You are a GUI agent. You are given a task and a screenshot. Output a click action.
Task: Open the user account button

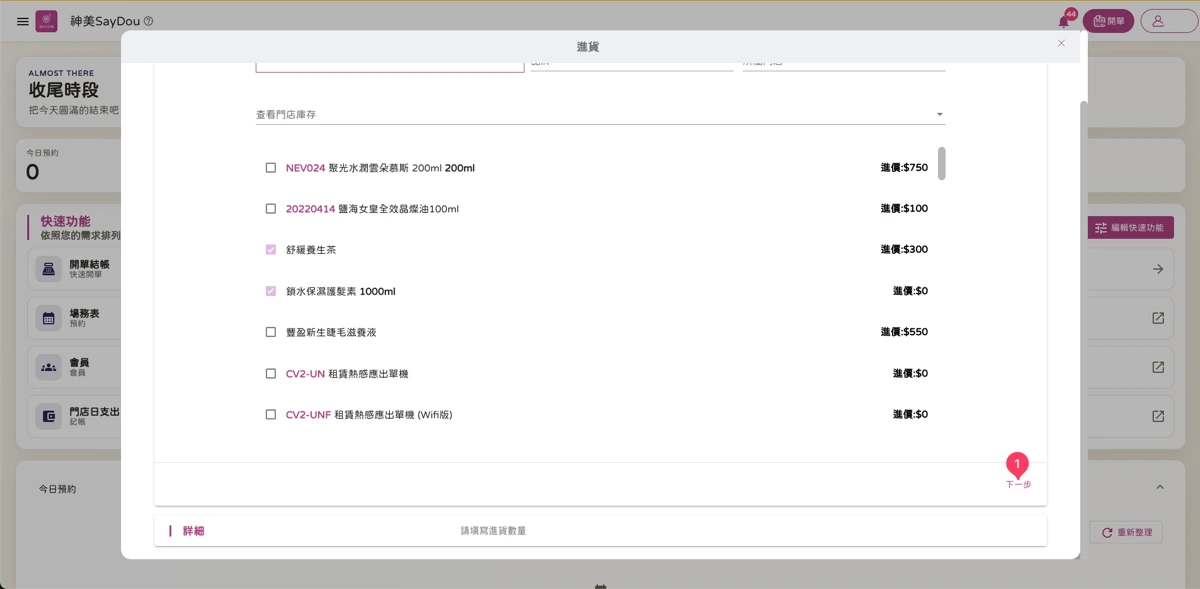click(x=1168, y=21)
